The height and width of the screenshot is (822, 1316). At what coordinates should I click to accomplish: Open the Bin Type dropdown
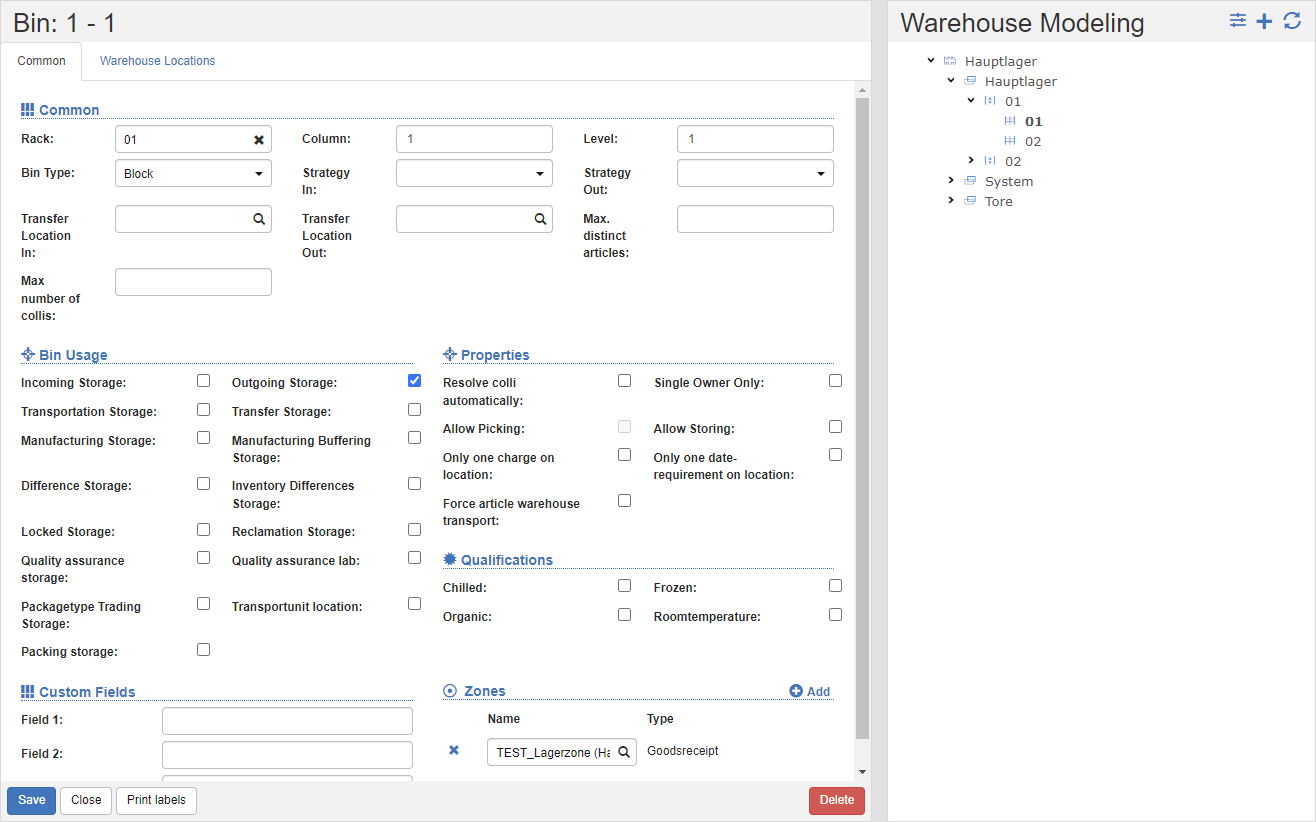[x=193, y=173]
